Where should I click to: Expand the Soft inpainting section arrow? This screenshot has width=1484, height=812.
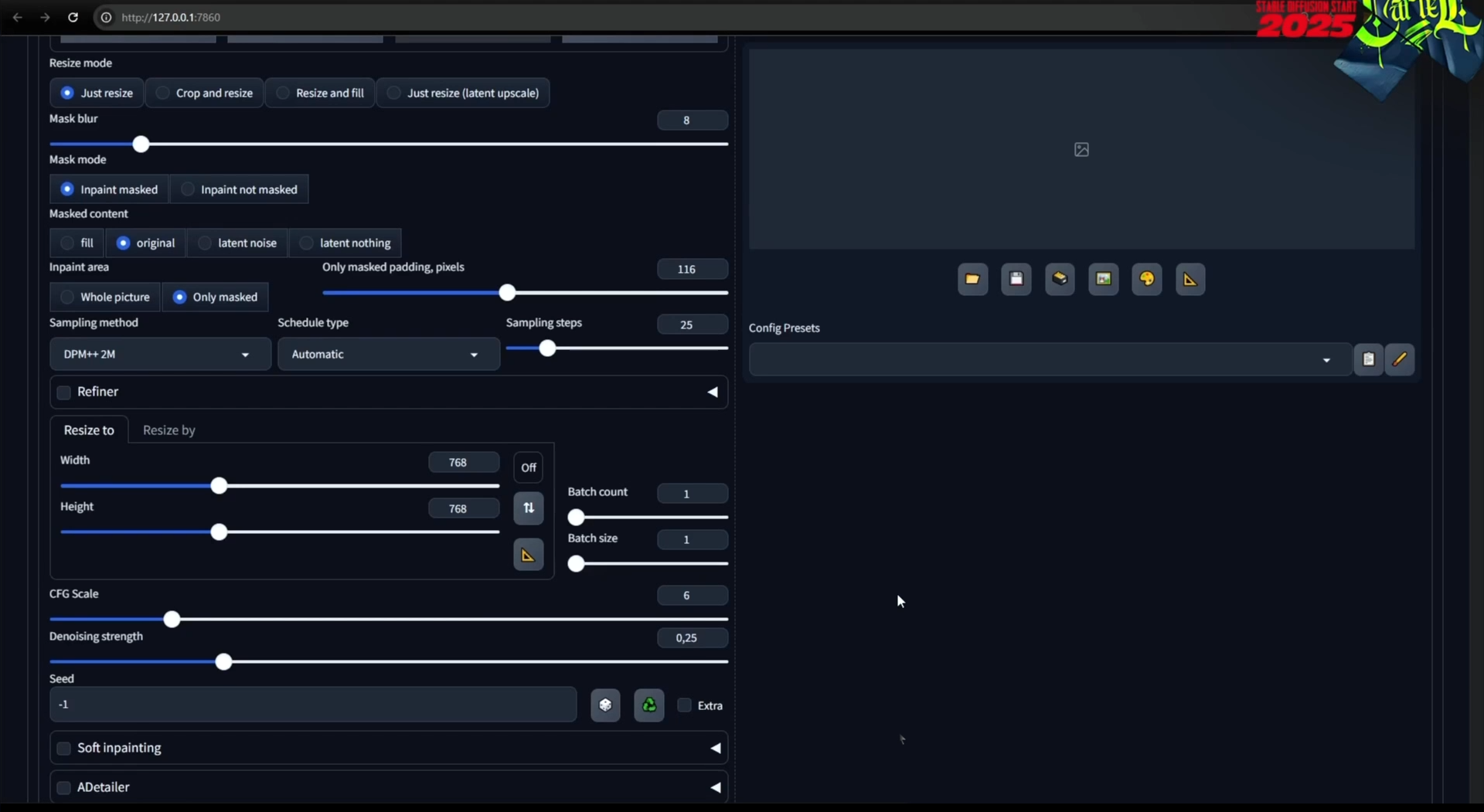(x=715, y=748)
